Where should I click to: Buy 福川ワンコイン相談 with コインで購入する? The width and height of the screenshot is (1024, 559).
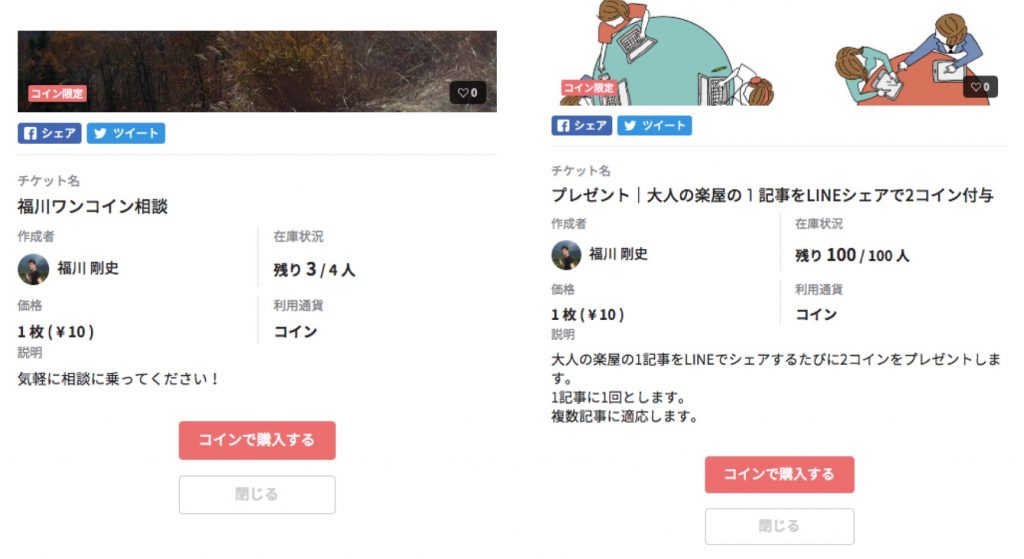click(257, 440)
